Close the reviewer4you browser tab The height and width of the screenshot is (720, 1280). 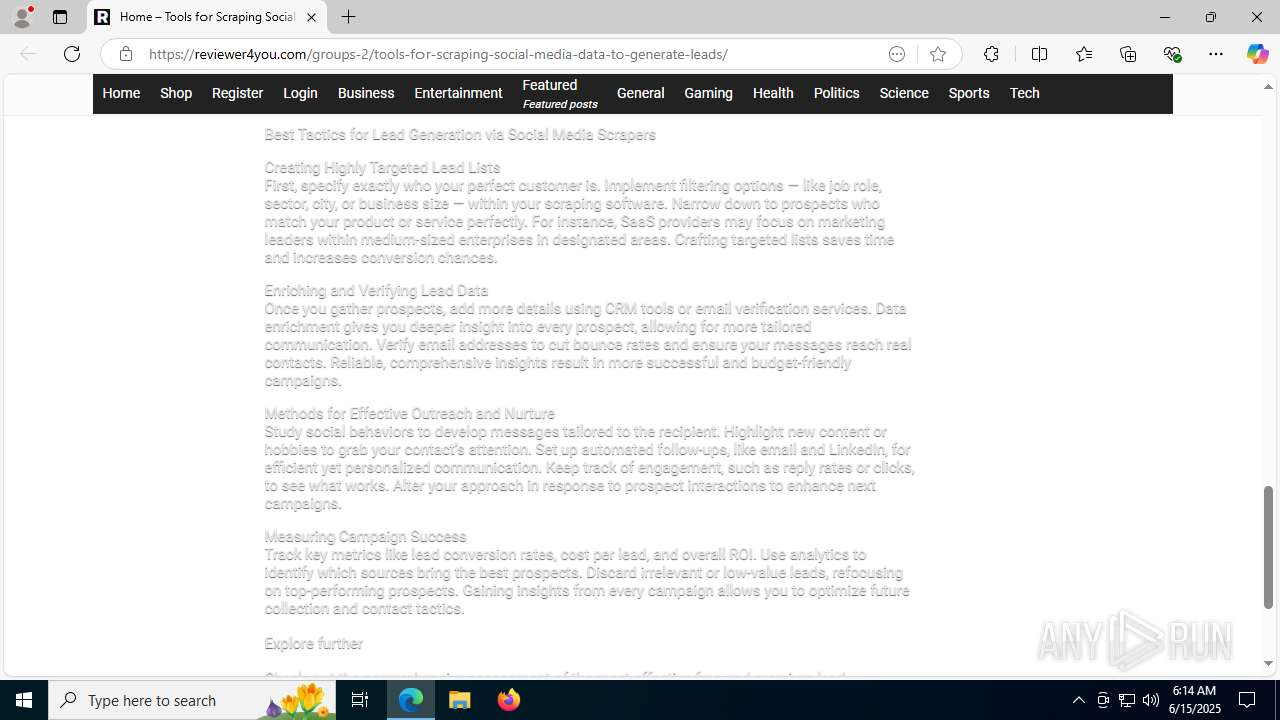(311, 17)
